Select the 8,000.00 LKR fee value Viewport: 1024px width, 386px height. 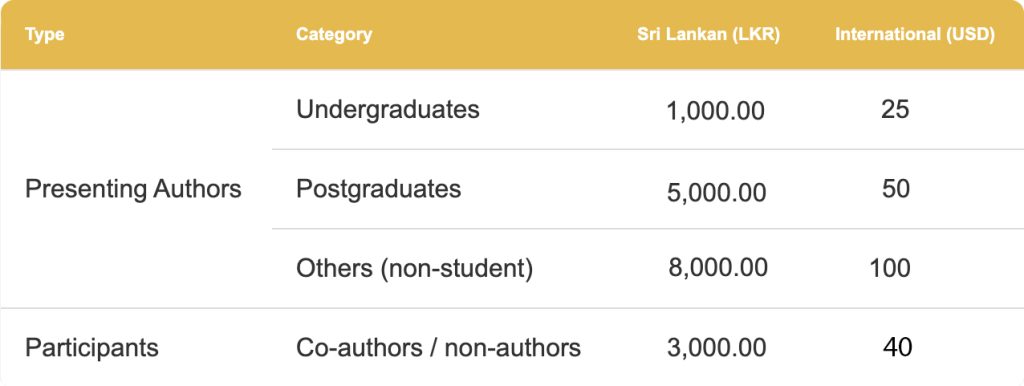[x=718, y=267]
